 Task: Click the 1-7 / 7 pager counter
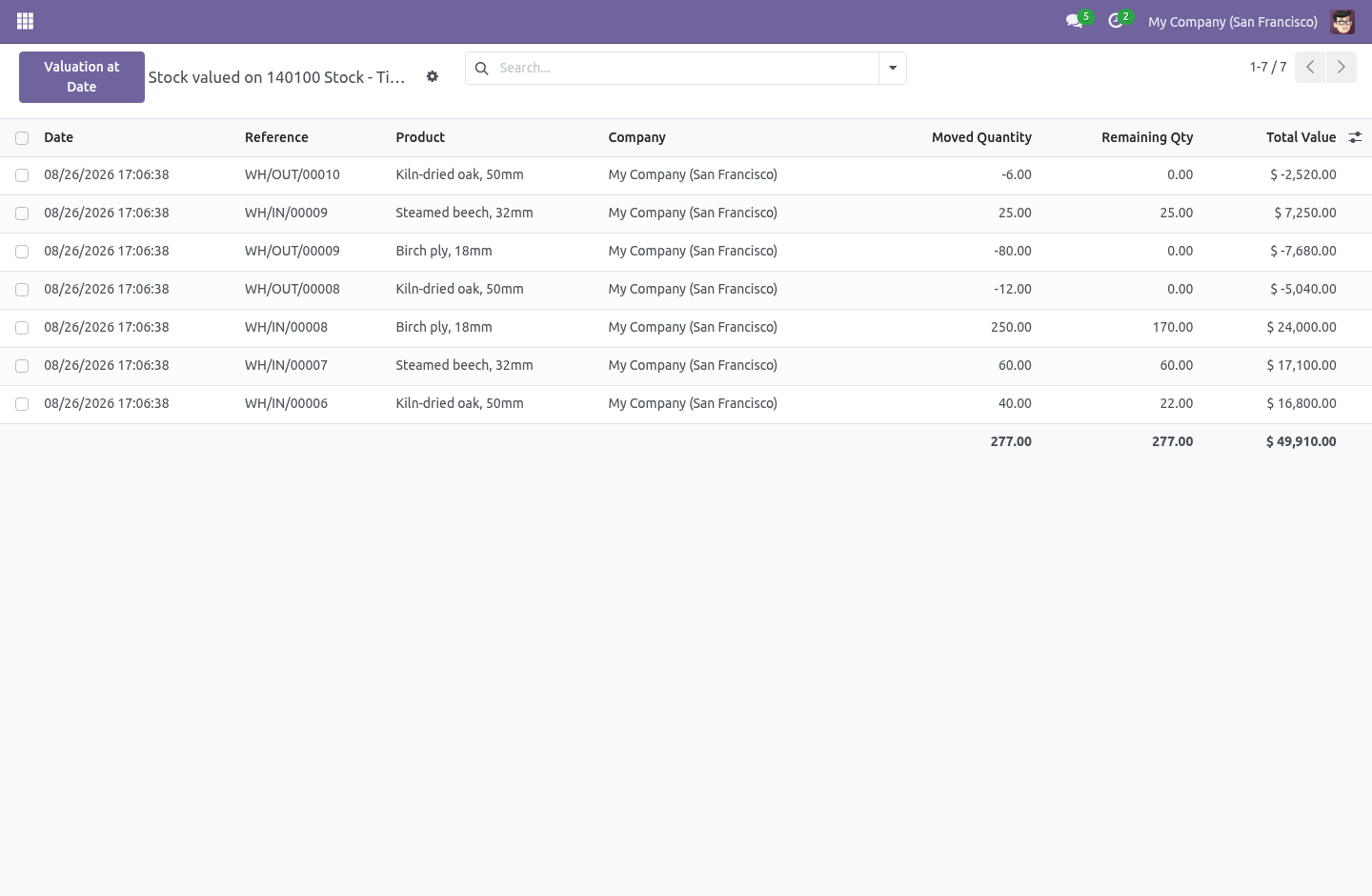pyautogui.click(x=1268, y=67)
